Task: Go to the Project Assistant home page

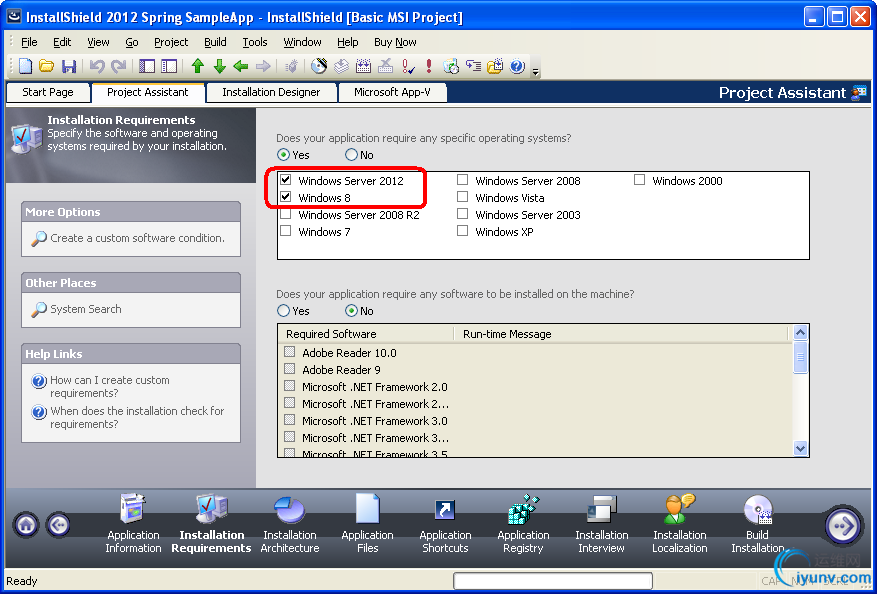Action: 26,525
